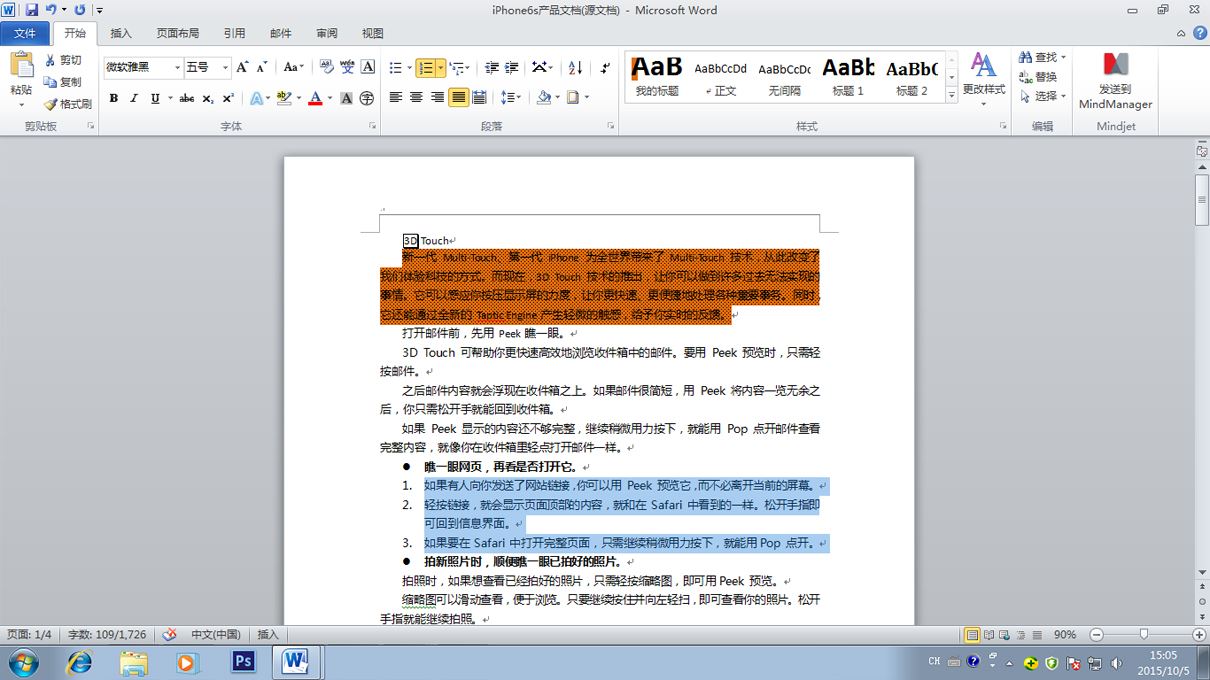Viewport: 1210px width, 680px height.
Task: Toggle the bullet list button
Action: pos(394,67)
